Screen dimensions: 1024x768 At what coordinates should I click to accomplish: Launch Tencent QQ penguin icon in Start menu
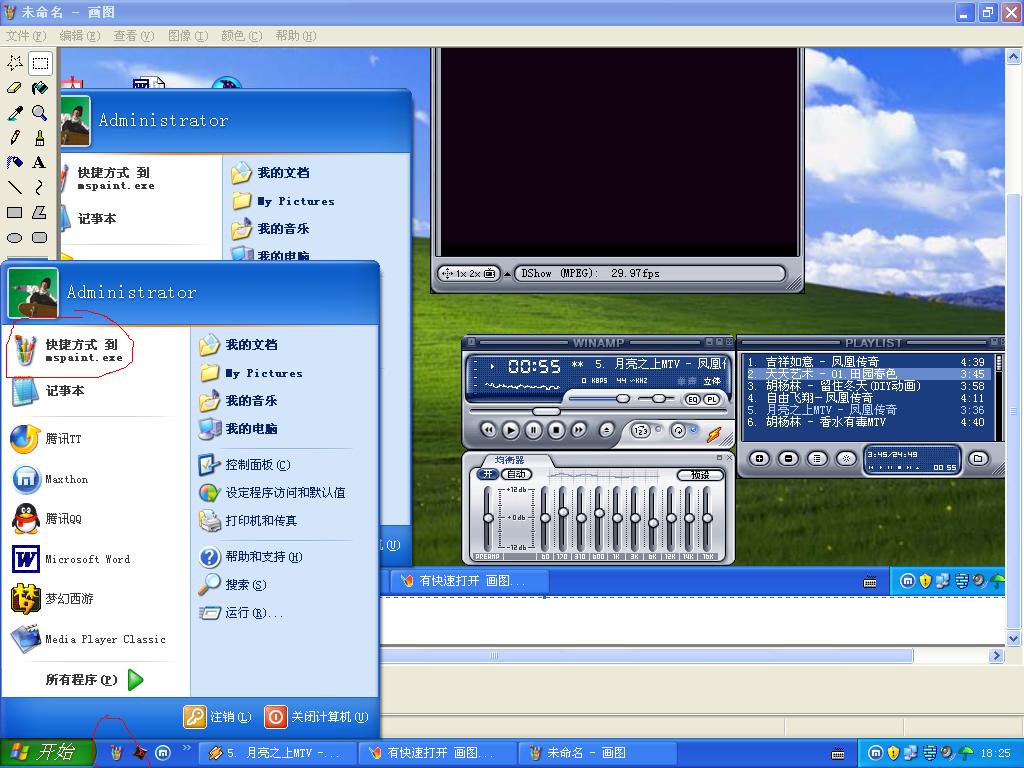coord(26,519)
